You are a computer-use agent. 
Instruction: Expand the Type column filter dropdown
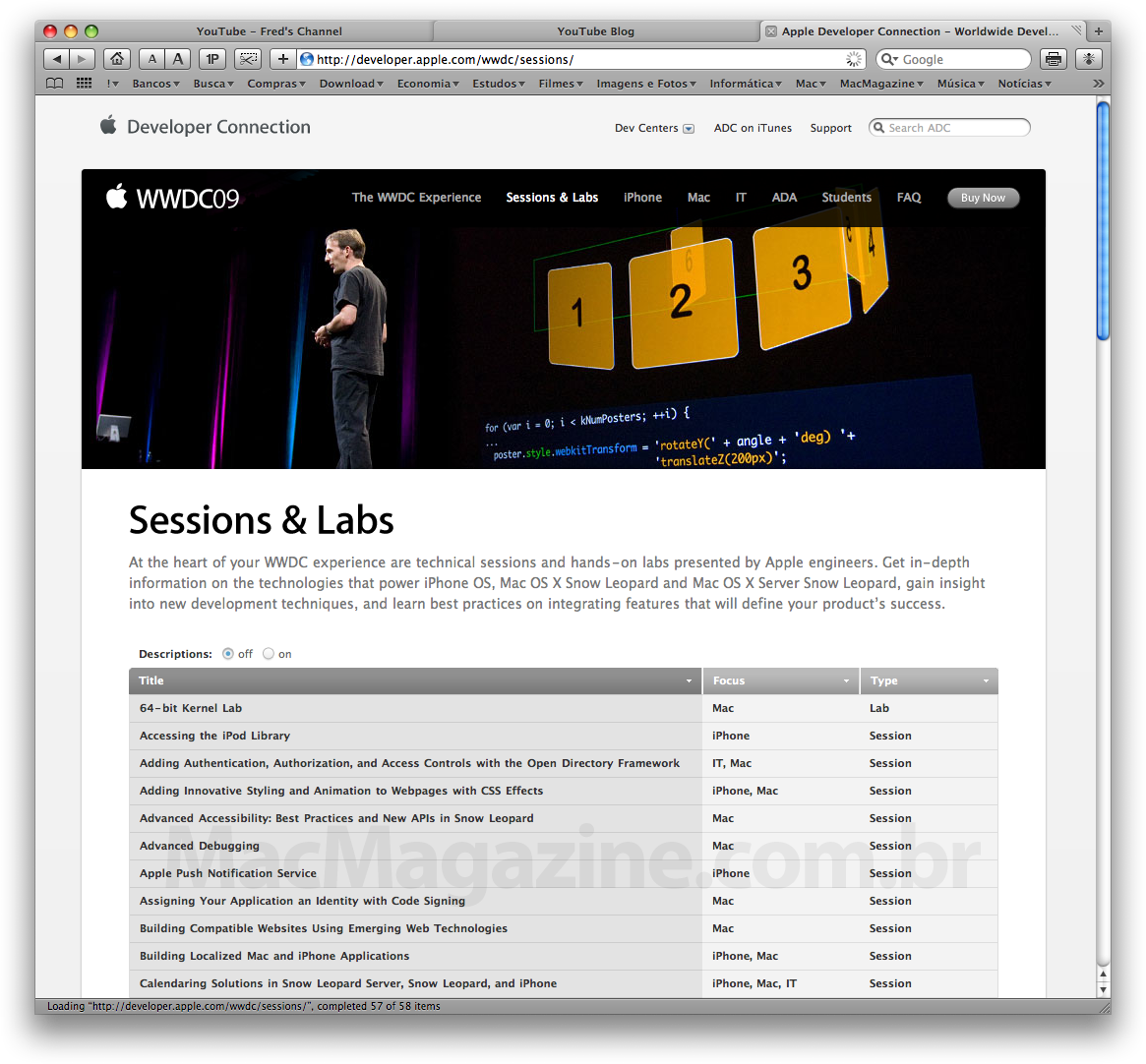(986, 681)
